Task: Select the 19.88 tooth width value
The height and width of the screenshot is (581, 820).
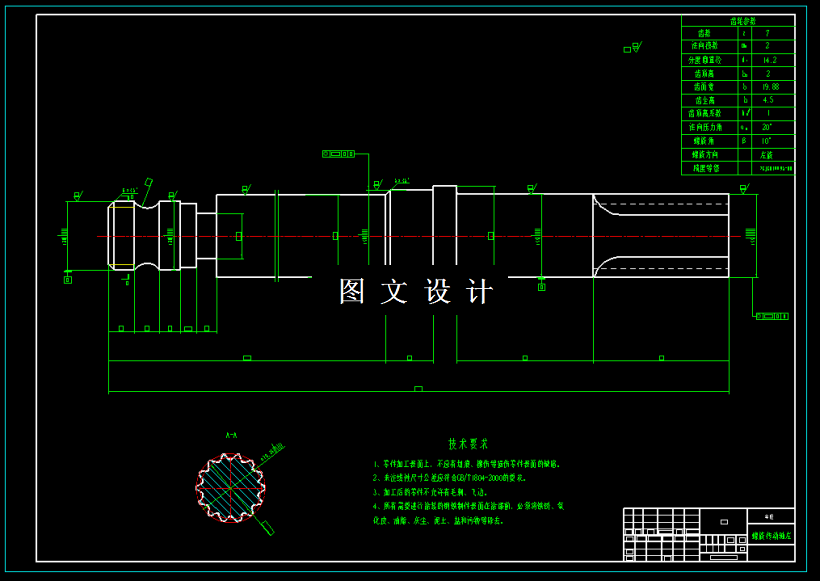Action: [x=770, y=87]
